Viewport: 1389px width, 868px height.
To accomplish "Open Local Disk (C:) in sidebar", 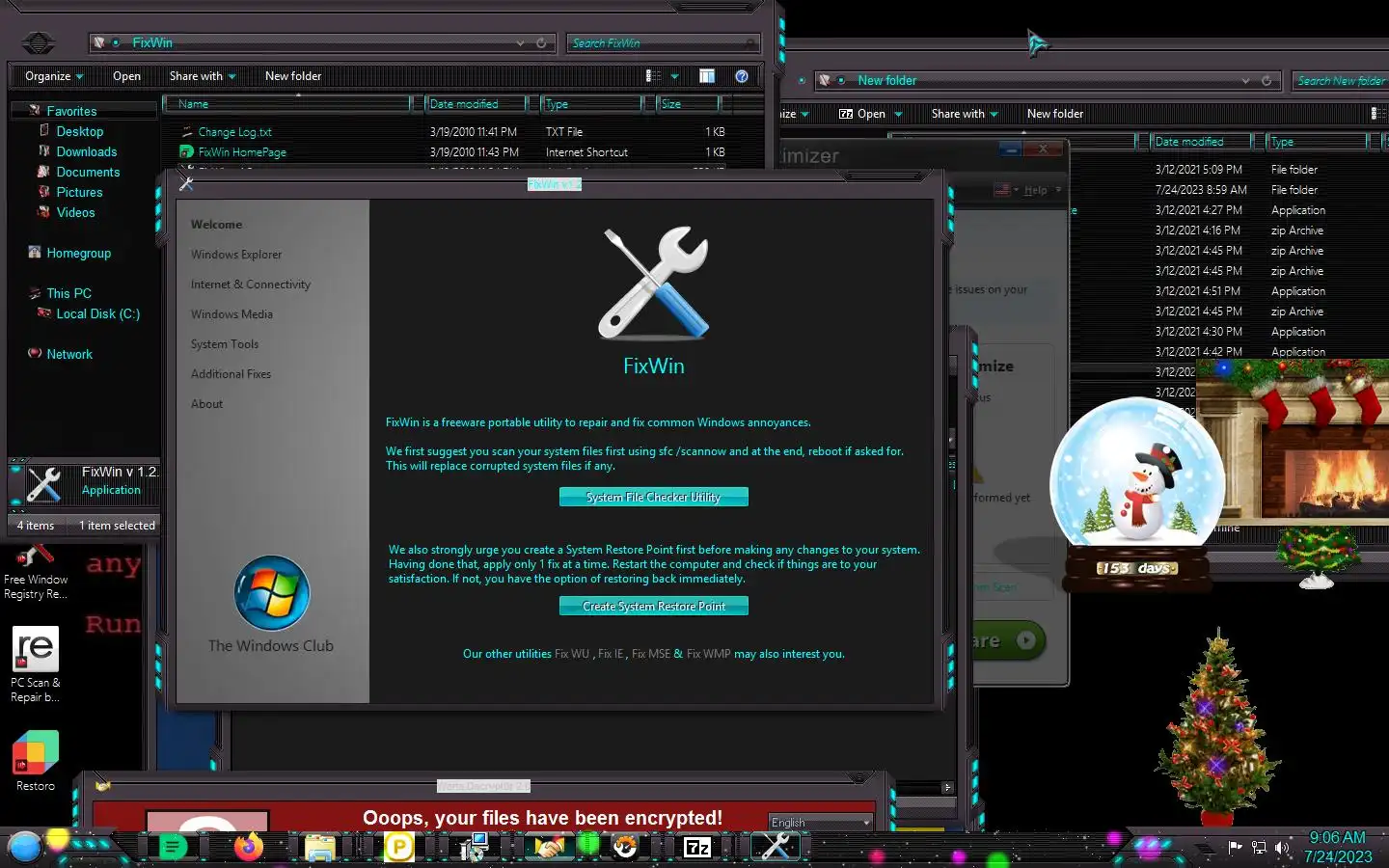I will coord(97,313).
